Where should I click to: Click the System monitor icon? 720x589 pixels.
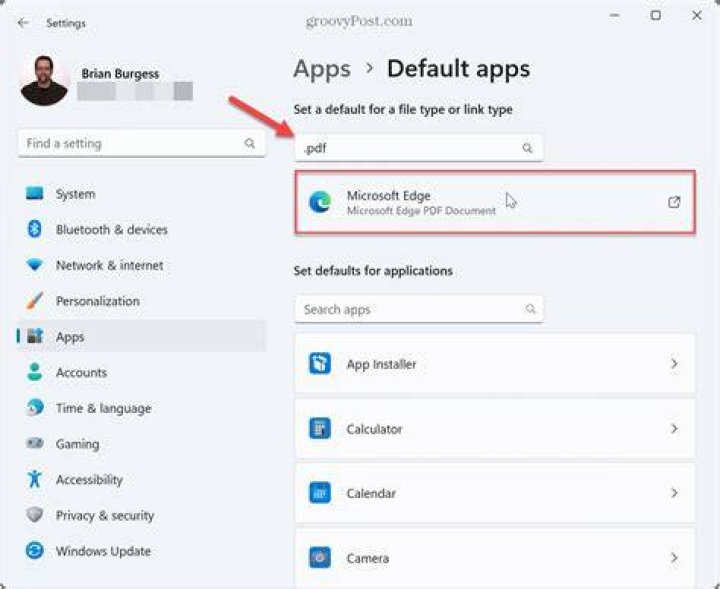pyautogui.click(x=34, y=193)
